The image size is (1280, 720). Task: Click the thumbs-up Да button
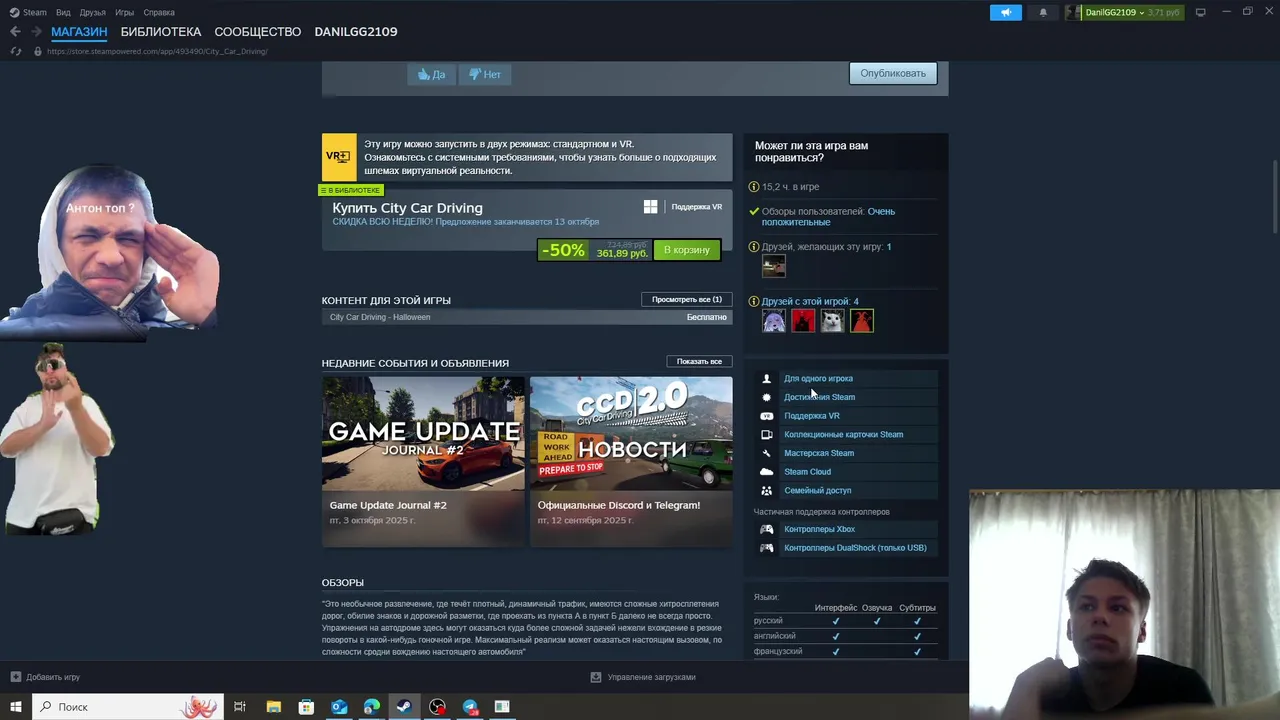(431, 74)
